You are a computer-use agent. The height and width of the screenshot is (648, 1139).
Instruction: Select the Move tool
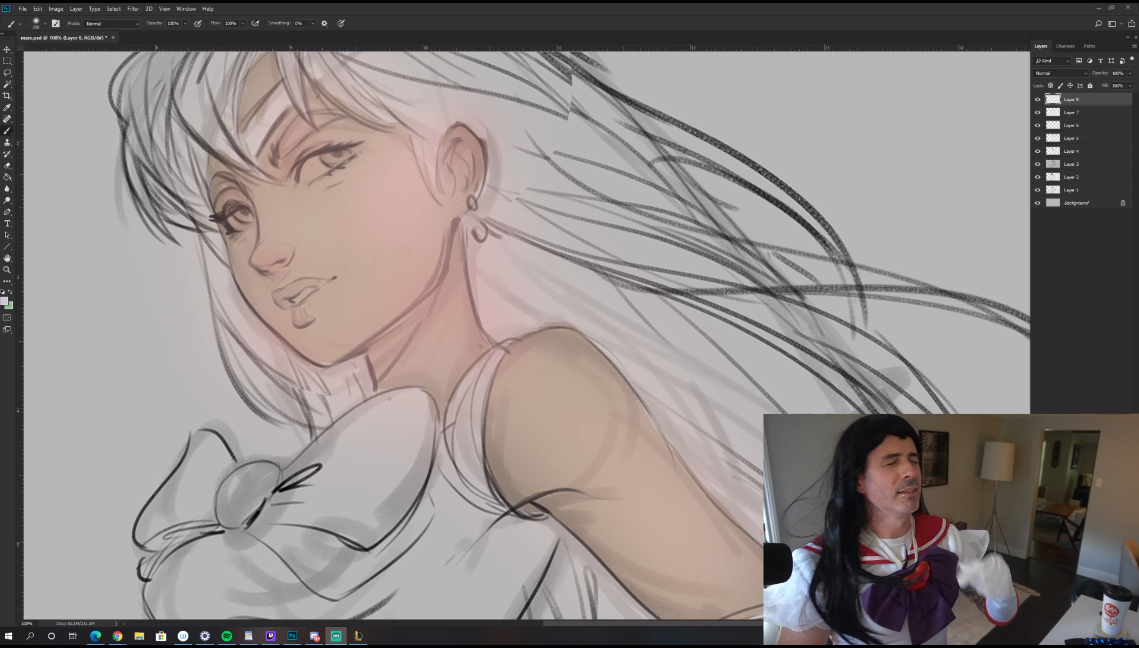pyautogui.click(x=7, y=49)
